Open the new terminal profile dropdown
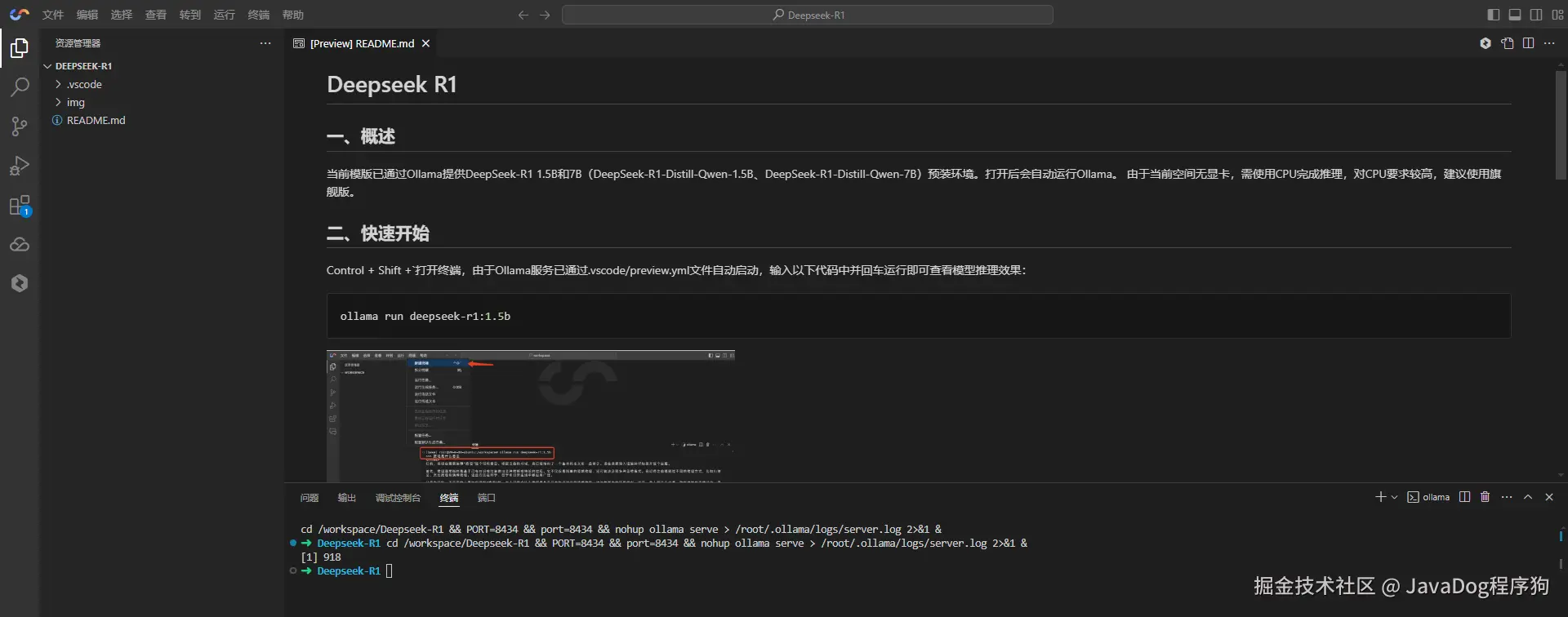 coord(1394,497)
